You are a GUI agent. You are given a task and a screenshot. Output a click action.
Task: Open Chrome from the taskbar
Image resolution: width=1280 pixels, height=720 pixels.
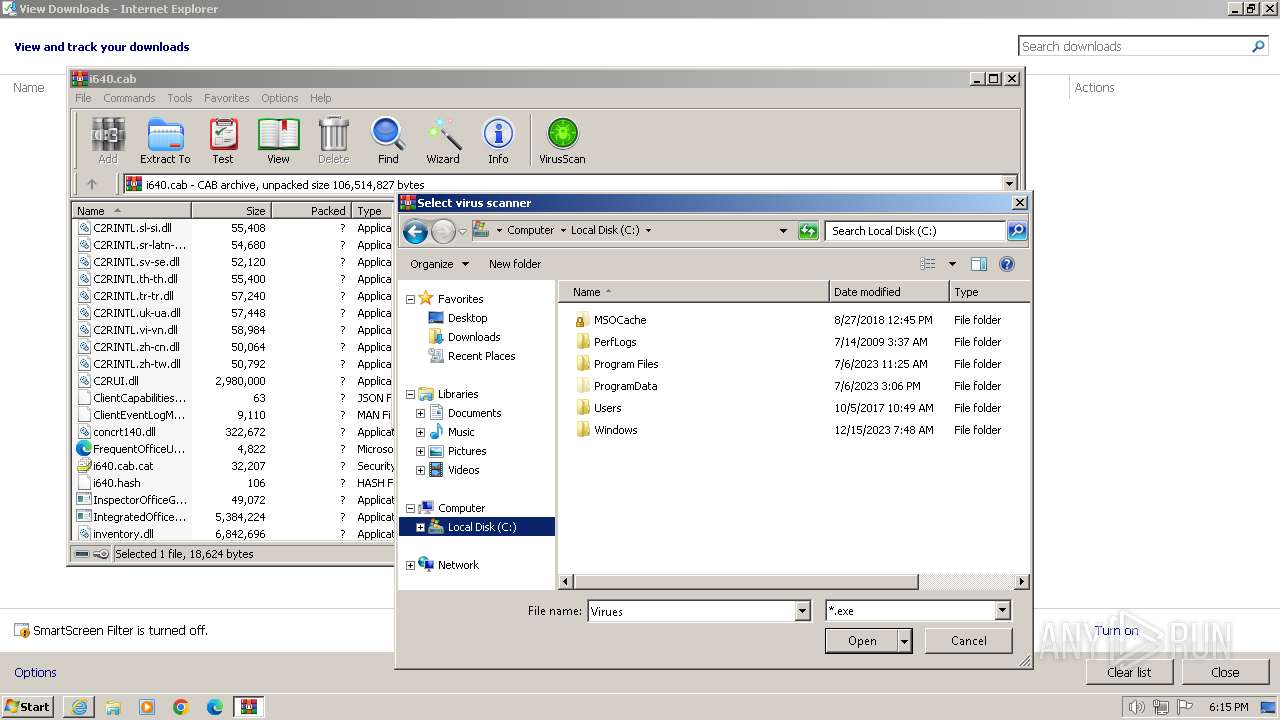(x=181, y=707)
